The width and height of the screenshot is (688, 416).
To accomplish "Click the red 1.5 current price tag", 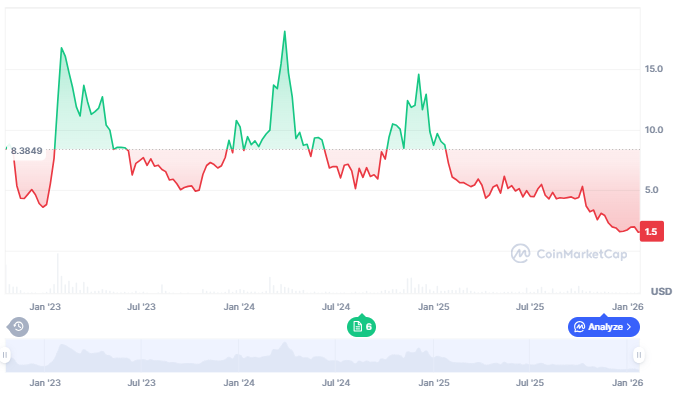I will 650,232.
